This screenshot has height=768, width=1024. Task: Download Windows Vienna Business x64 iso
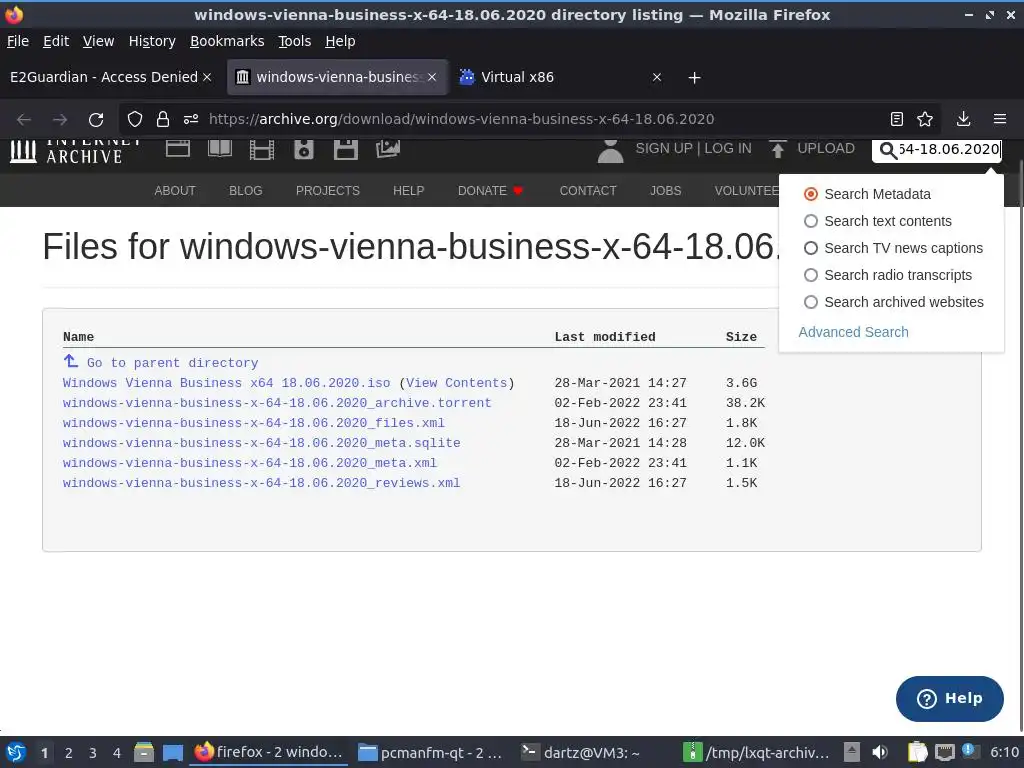point(227,383)
